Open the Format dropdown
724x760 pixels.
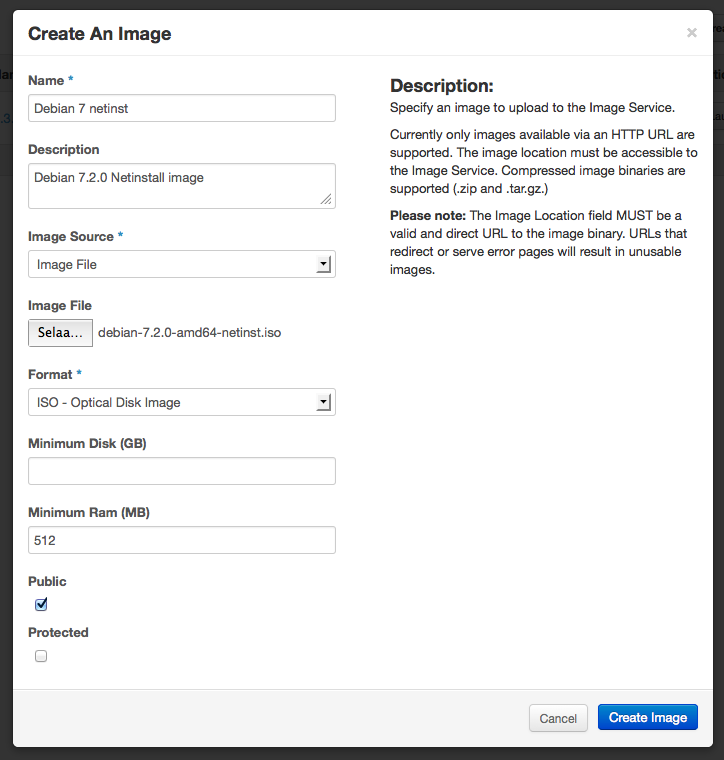182,402
